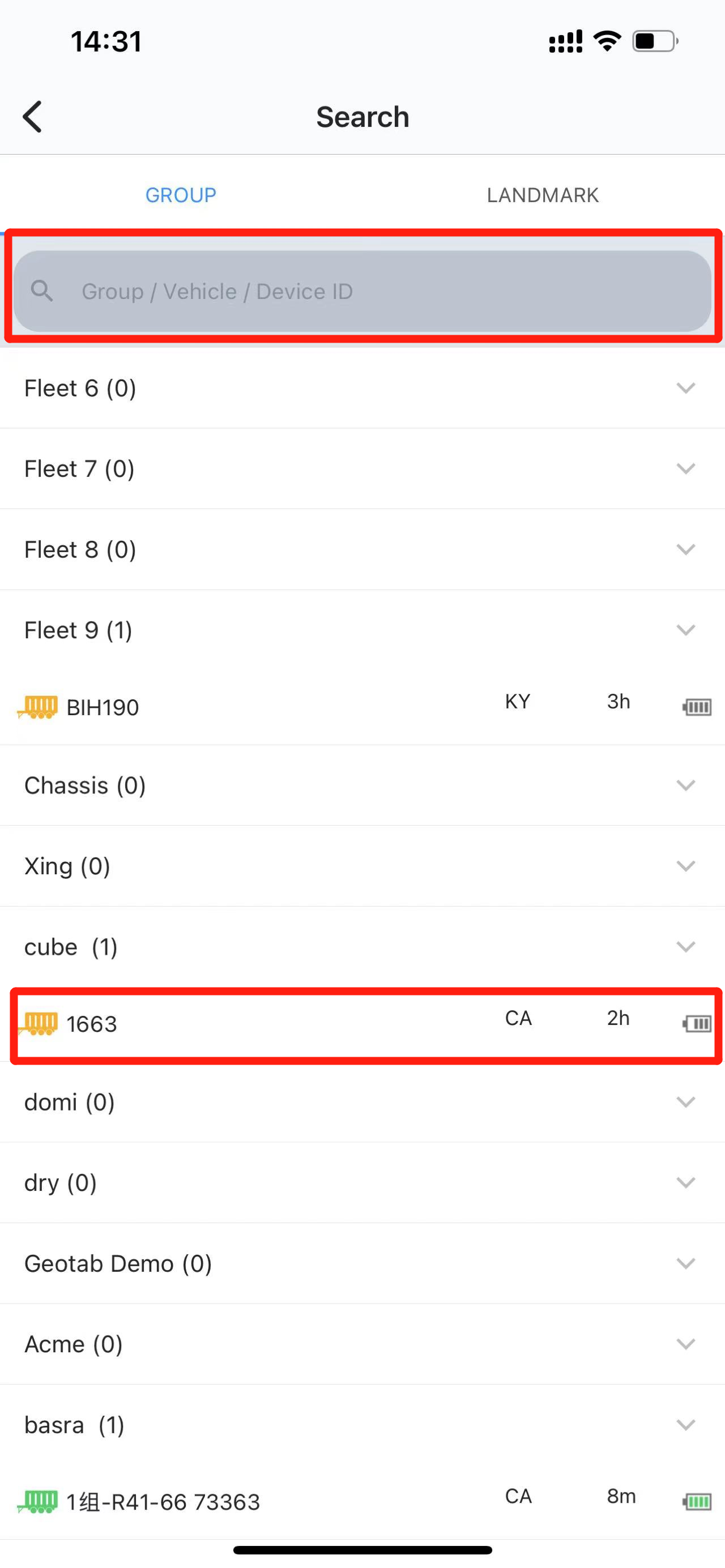Collapse the Fleet 9 group chevron
This screenshot has width=725, height=1568.
point(685,630)
